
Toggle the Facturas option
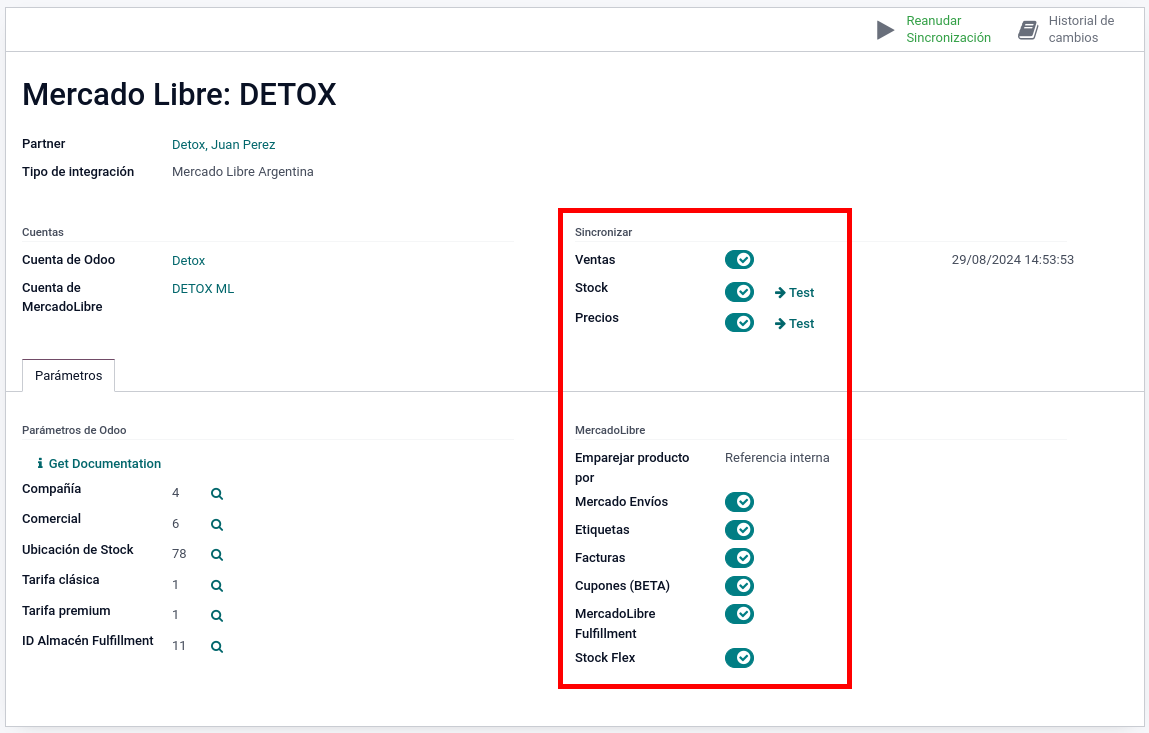pyautogui.click(x=739, y=558)
